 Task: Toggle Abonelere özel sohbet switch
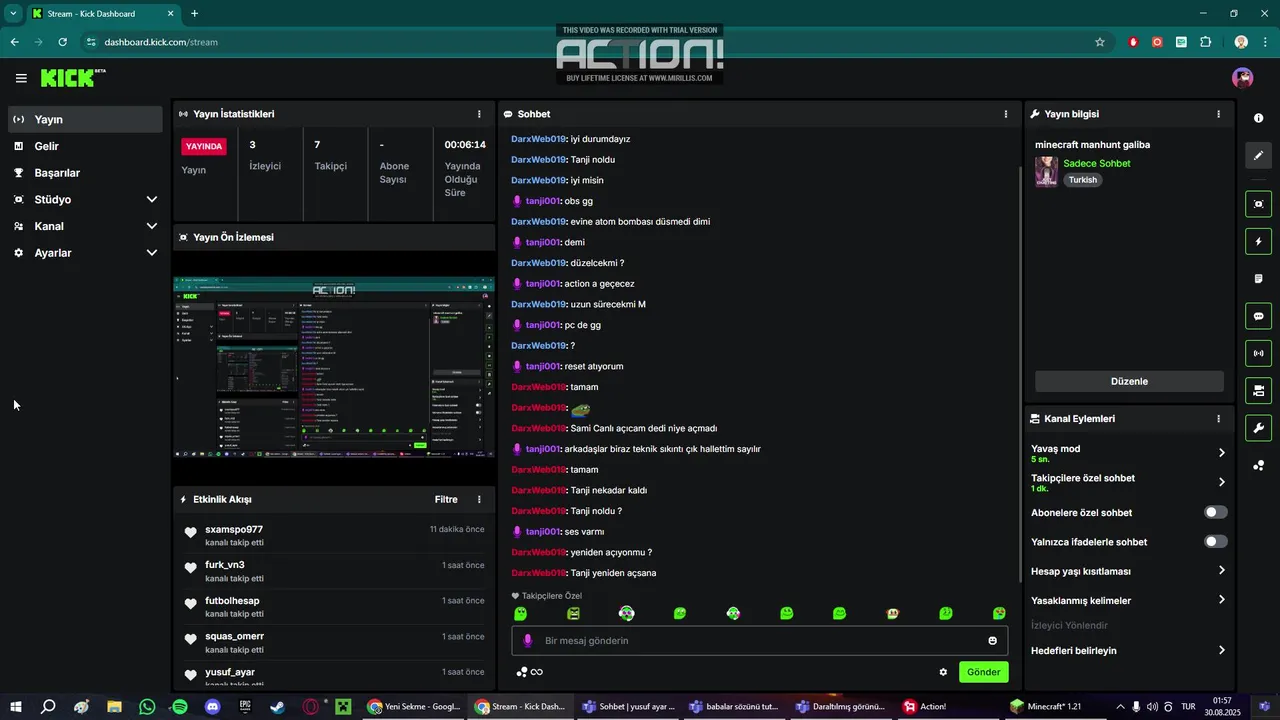pos(1215,512)
